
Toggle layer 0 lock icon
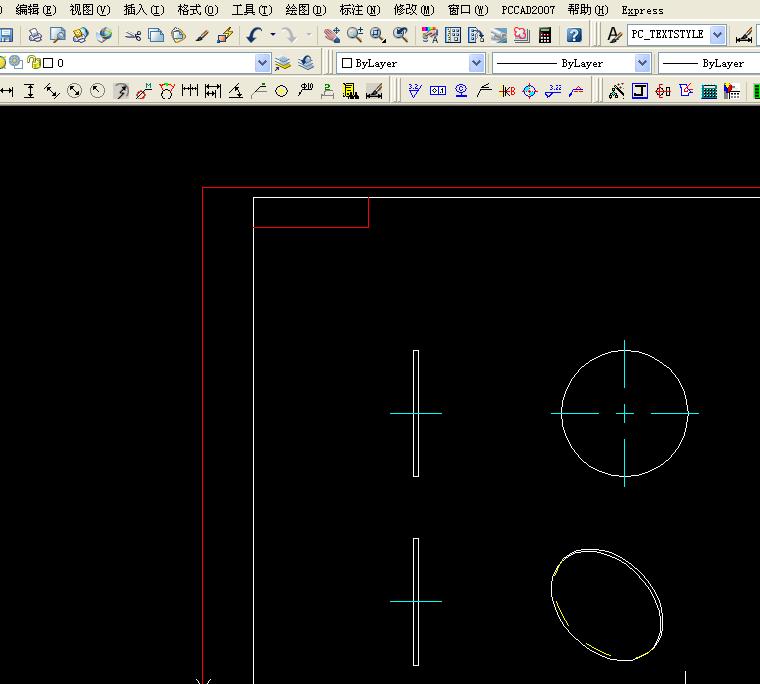(34, 63)
